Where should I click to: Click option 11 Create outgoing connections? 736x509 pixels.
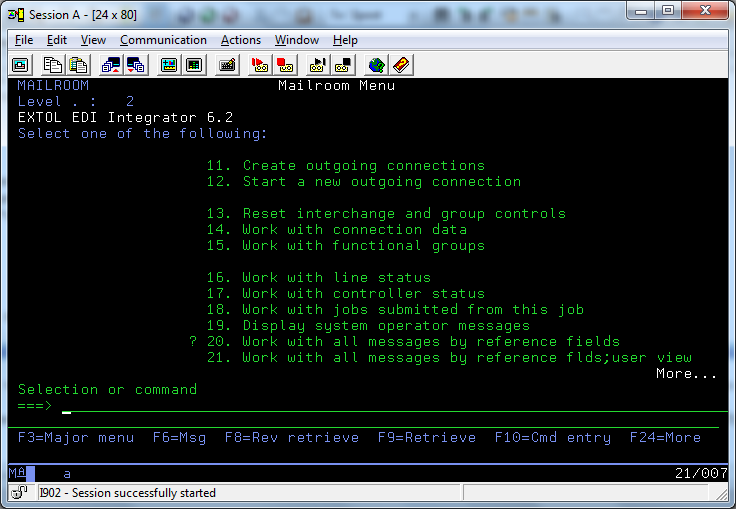[x=346, y=166]
